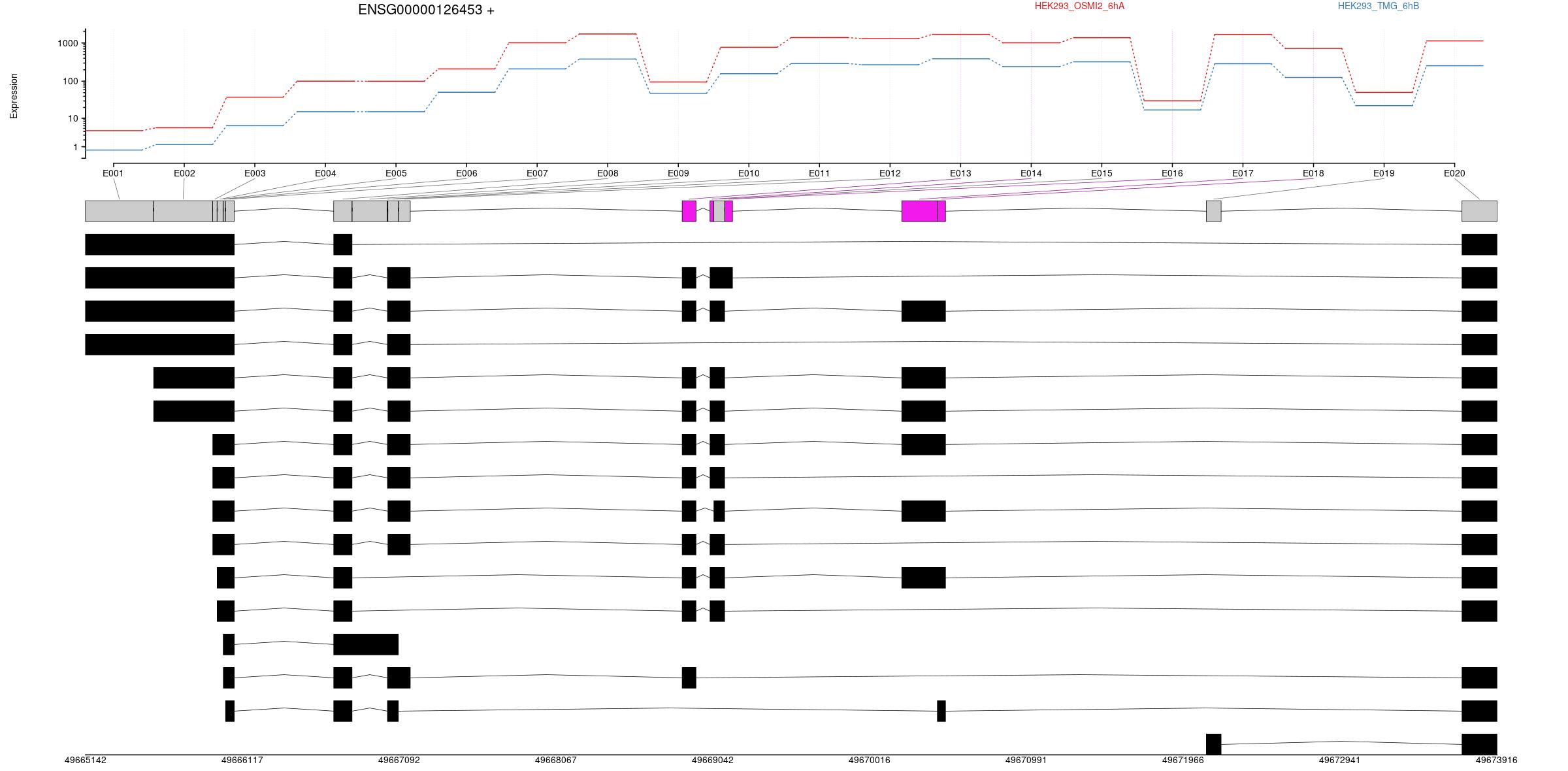1568x771 pixels.
Task: Click the E016 exon label
Action: click(1172, 173)
